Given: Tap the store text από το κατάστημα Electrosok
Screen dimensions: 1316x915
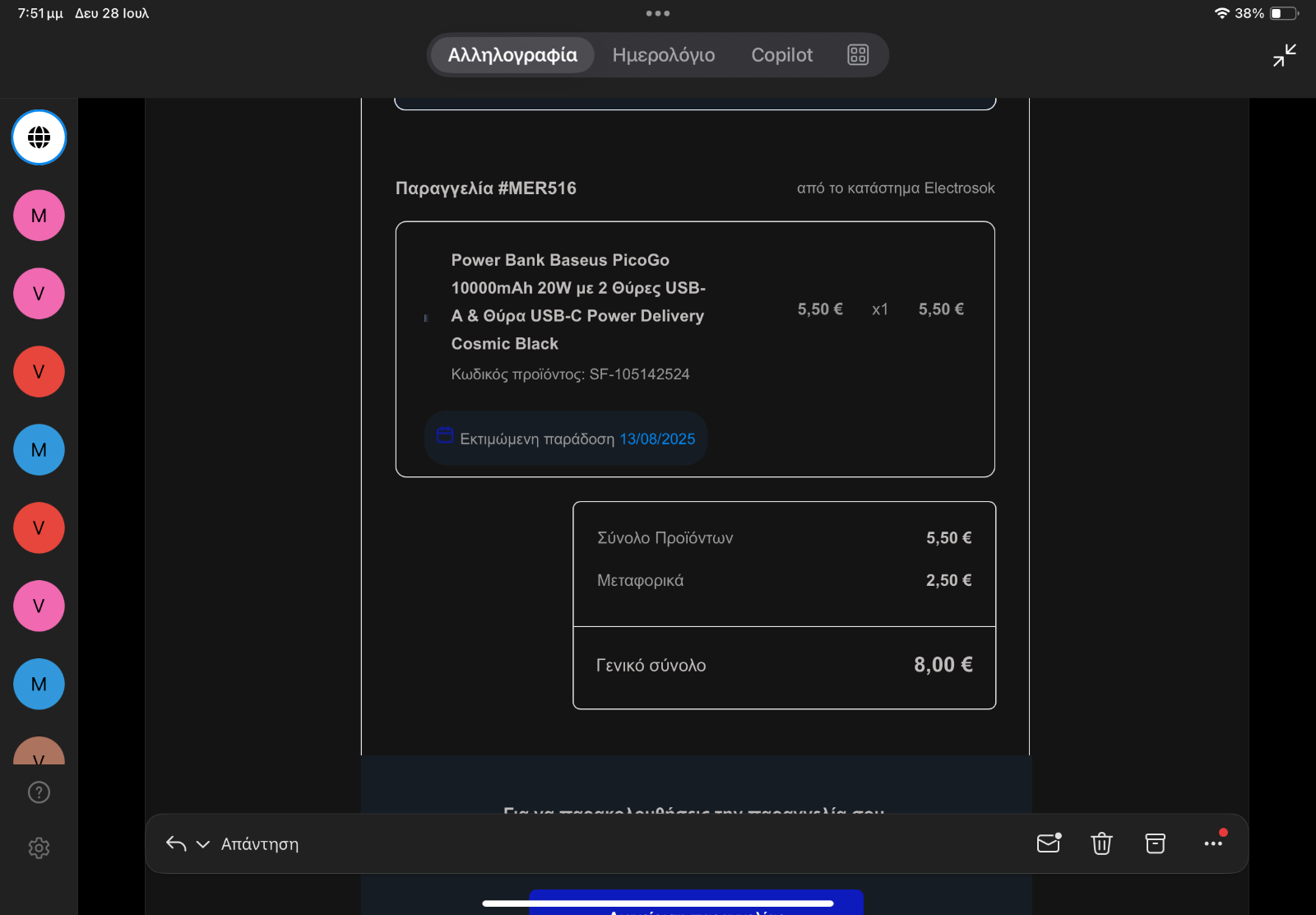Looking at the screenshot, I should coord(896,188).
